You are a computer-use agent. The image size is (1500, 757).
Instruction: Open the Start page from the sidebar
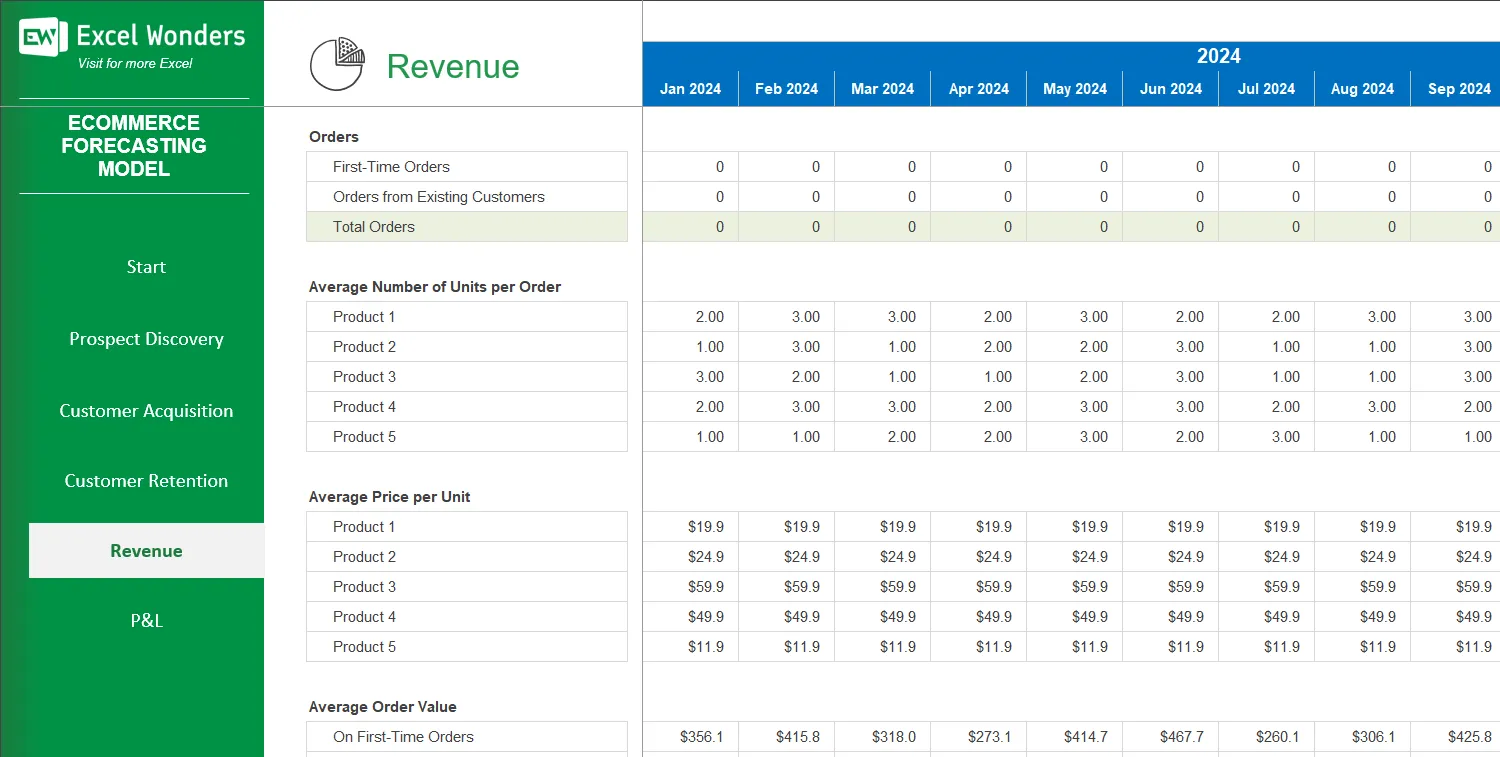[146, 267]
